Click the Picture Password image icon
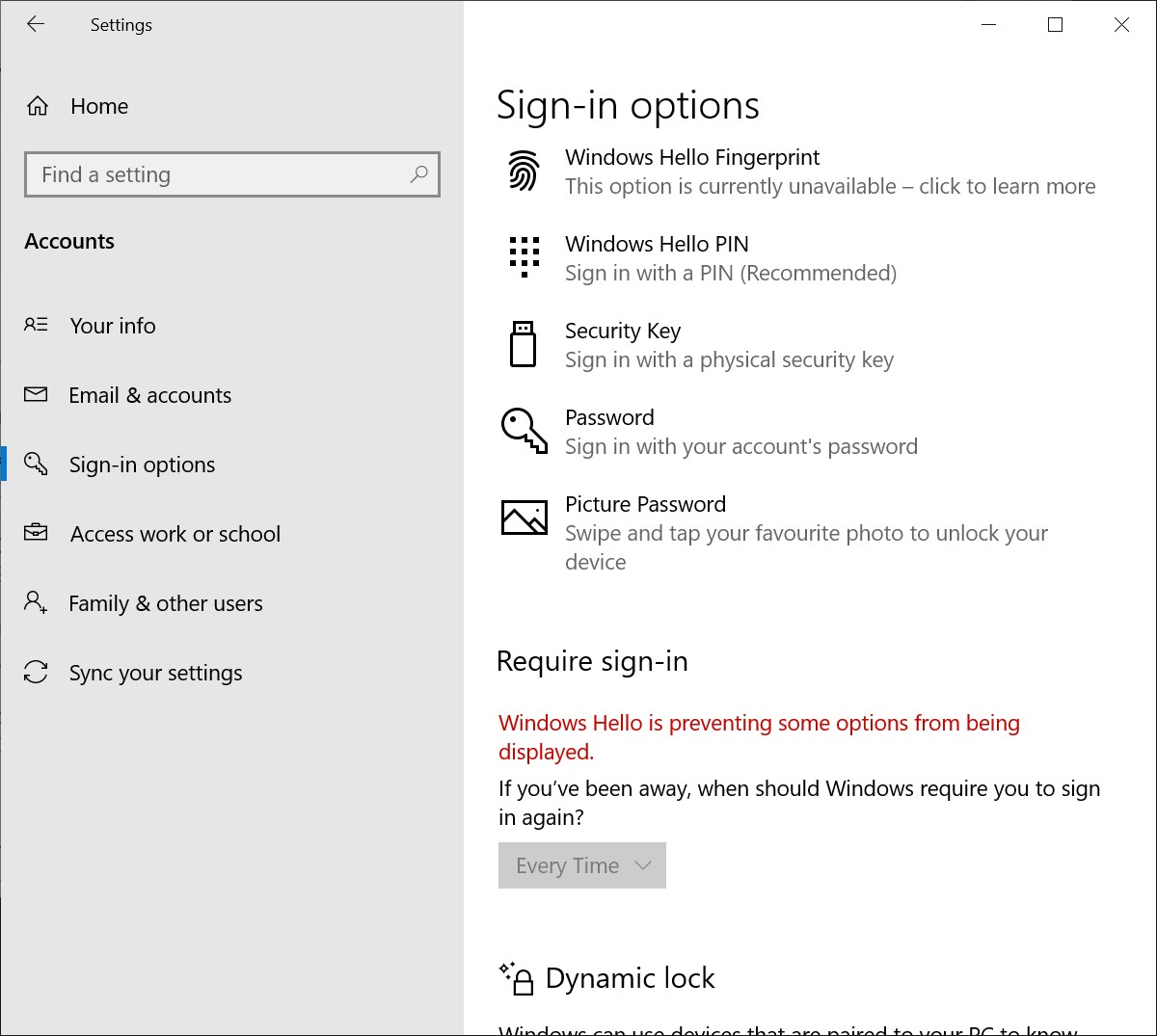 point(525,518)
